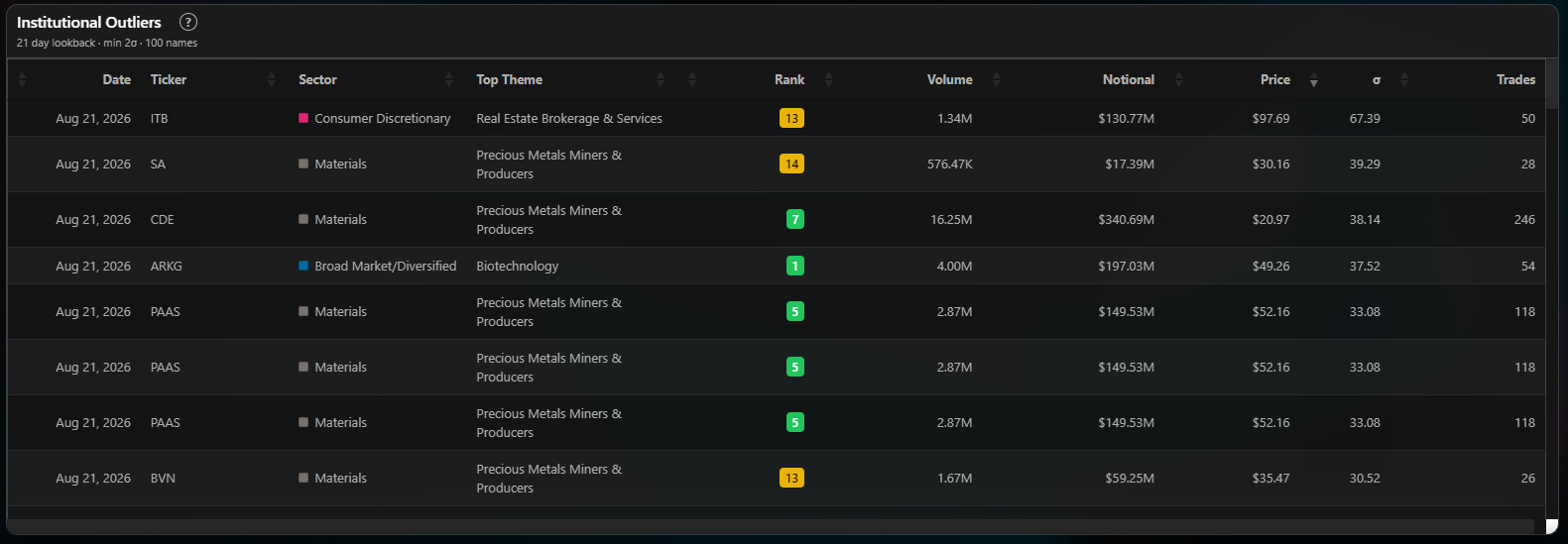Click sort arrows left of the Date header
This screenshot has width=1568, height=544.
point(22,79)
